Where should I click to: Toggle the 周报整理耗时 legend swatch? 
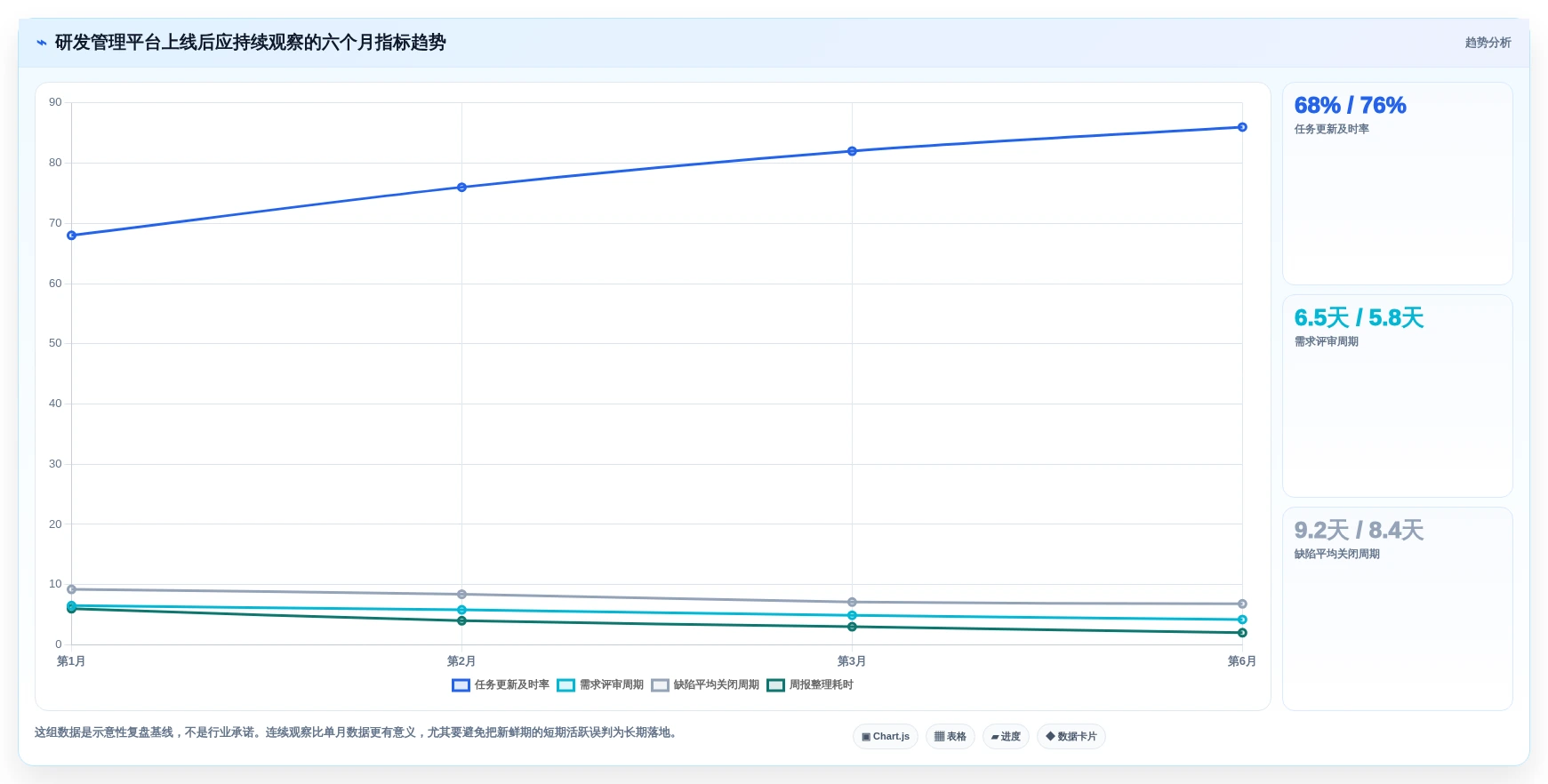775,685
